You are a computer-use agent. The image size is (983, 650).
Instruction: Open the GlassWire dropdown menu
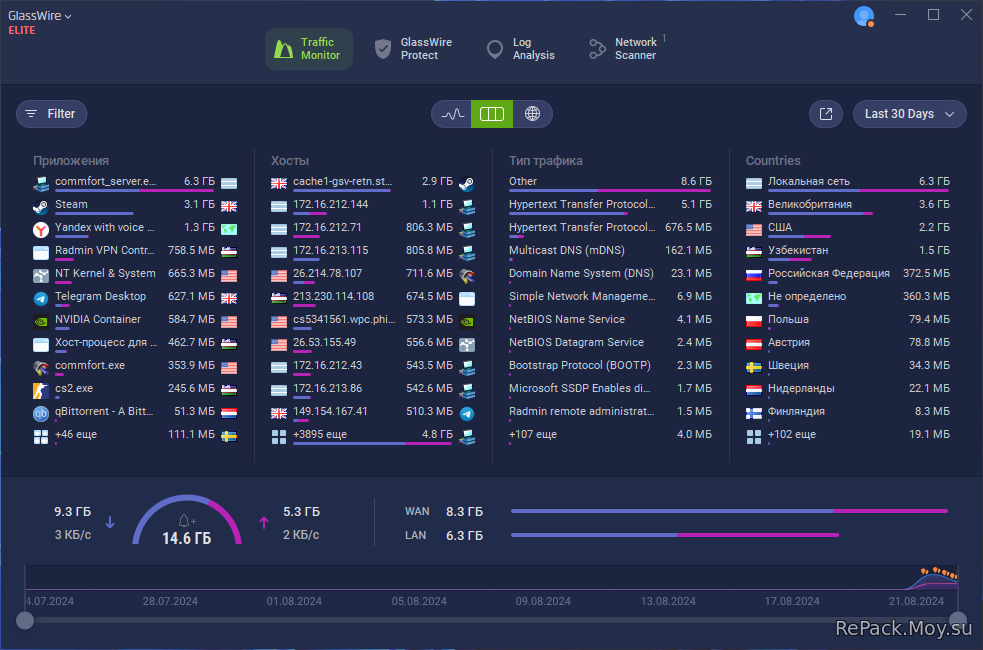[x=39, y=16]
